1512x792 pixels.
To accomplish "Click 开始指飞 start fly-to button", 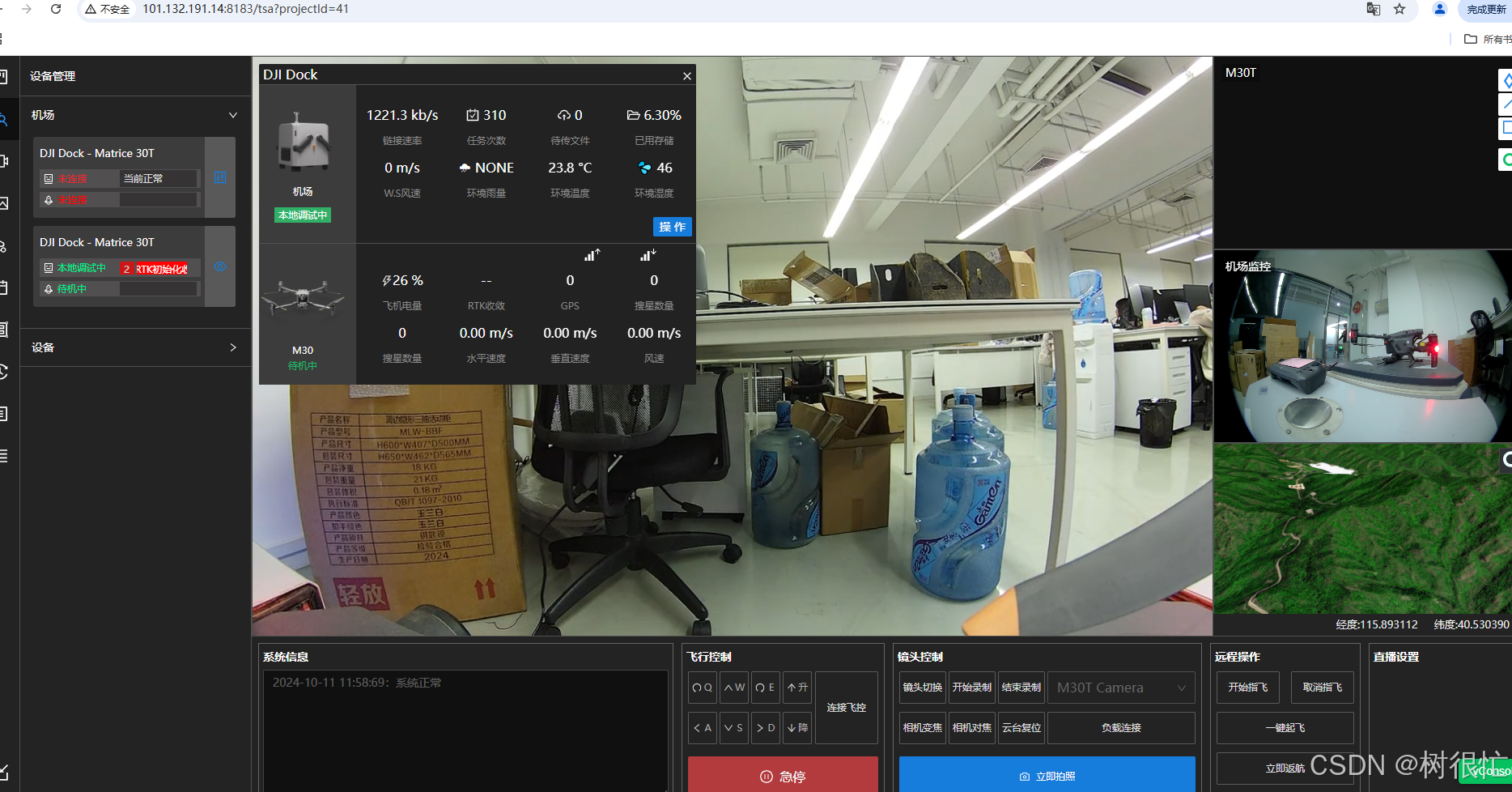I will point(1248,687).
